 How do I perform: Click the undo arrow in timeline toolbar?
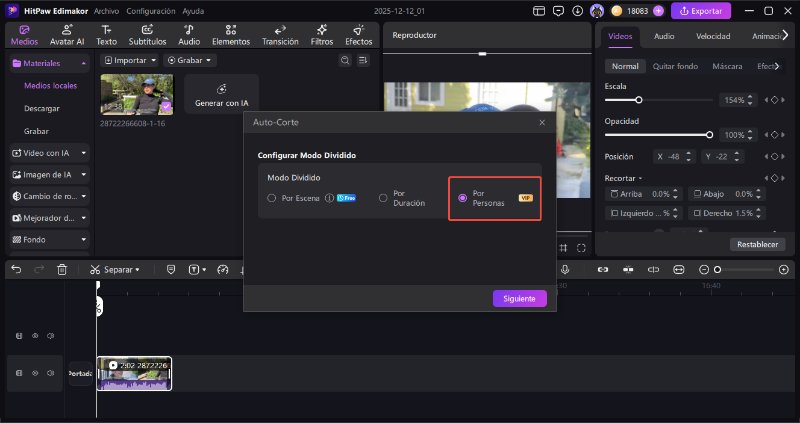(x=14, y=269)
